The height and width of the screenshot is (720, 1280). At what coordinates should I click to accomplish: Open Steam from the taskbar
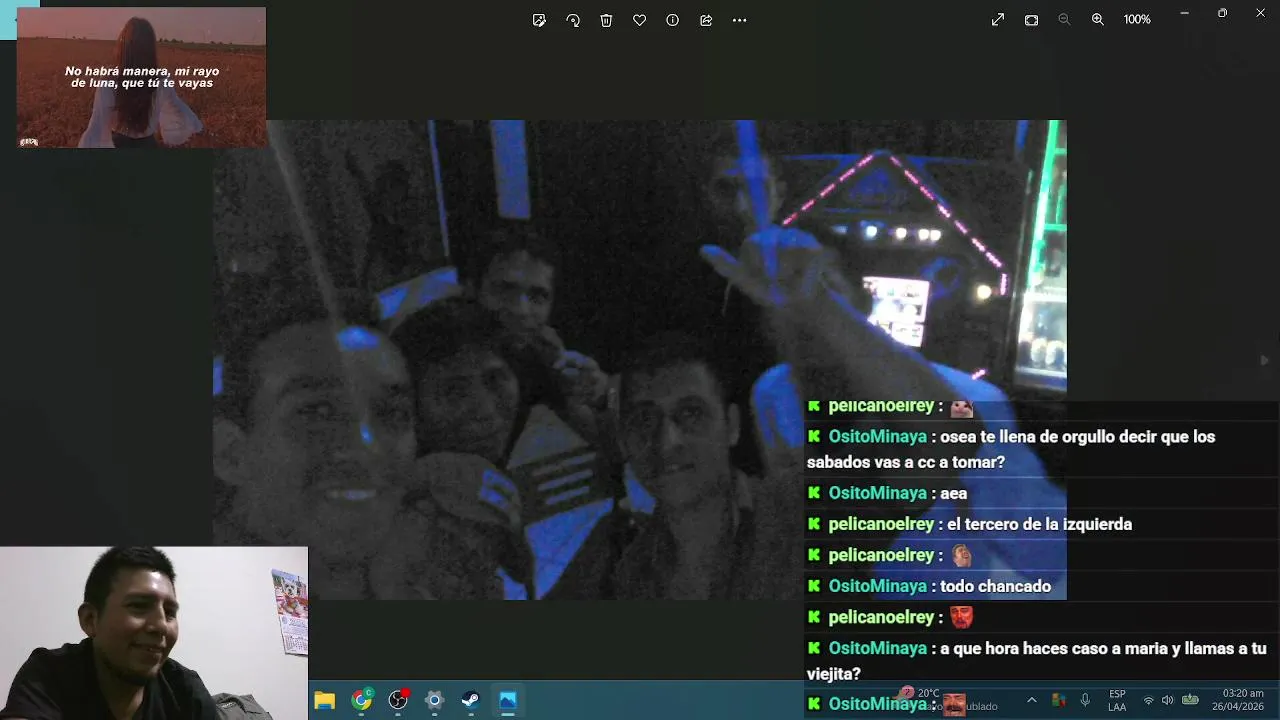[x=470, y=700]
